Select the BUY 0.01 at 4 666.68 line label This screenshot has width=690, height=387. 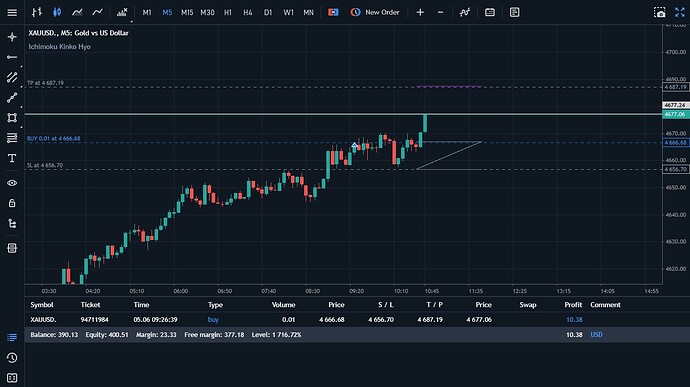(54, 138)
